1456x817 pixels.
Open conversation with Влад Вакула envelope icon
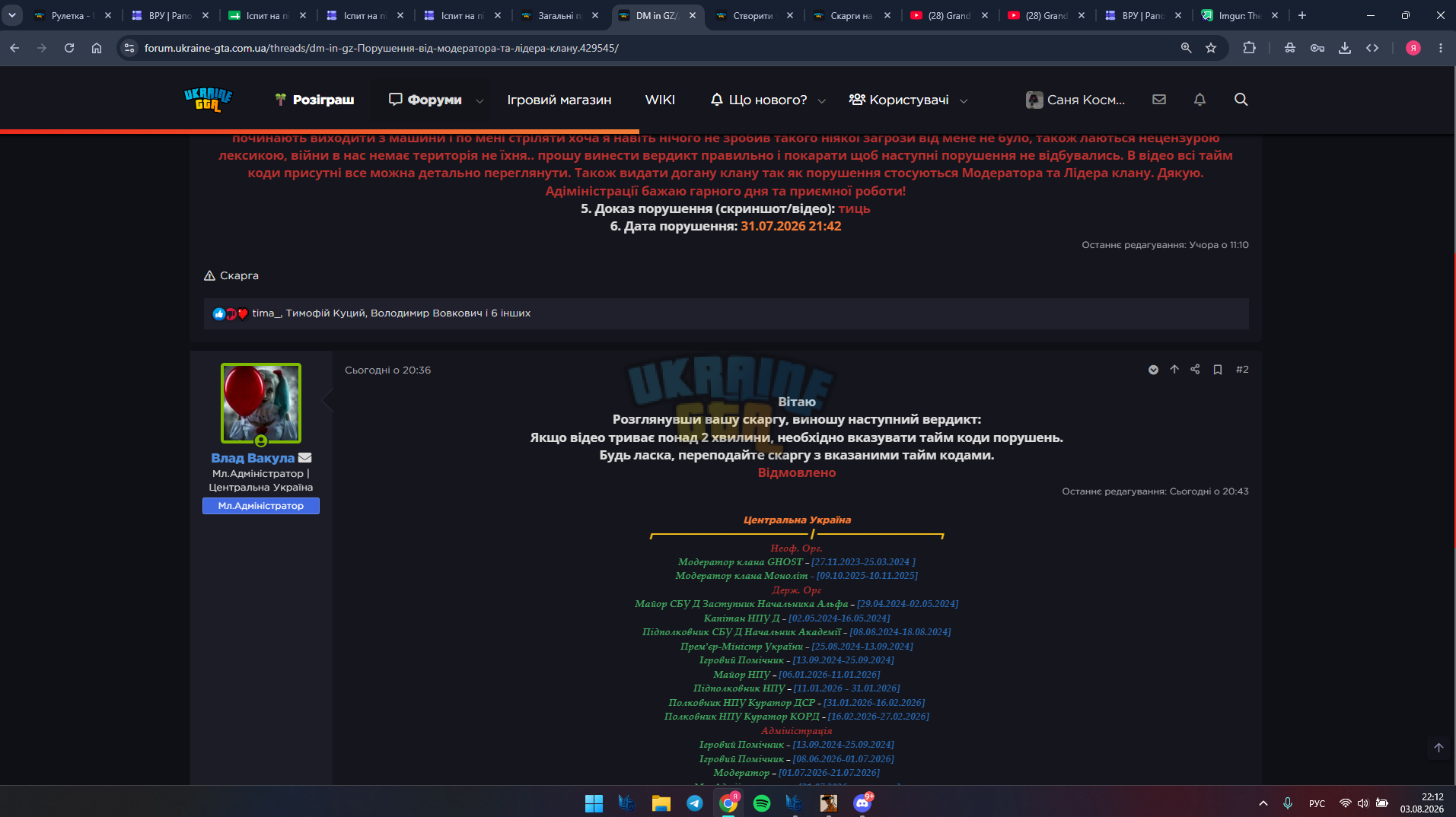pyautogui.click(x=304, y=458)
